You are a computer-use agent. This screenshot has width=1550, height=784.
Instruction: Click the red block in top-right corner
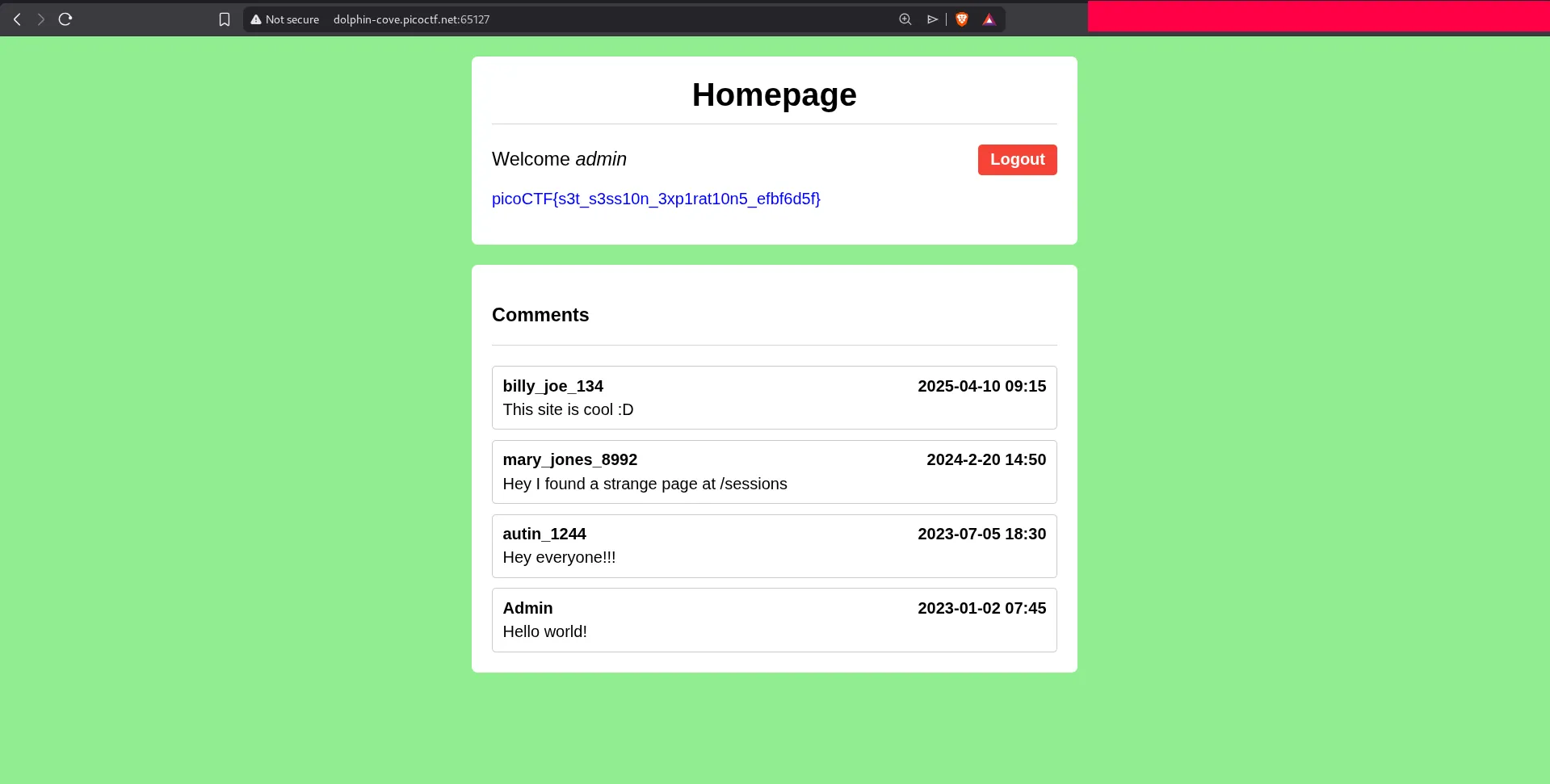point(1318,16)
